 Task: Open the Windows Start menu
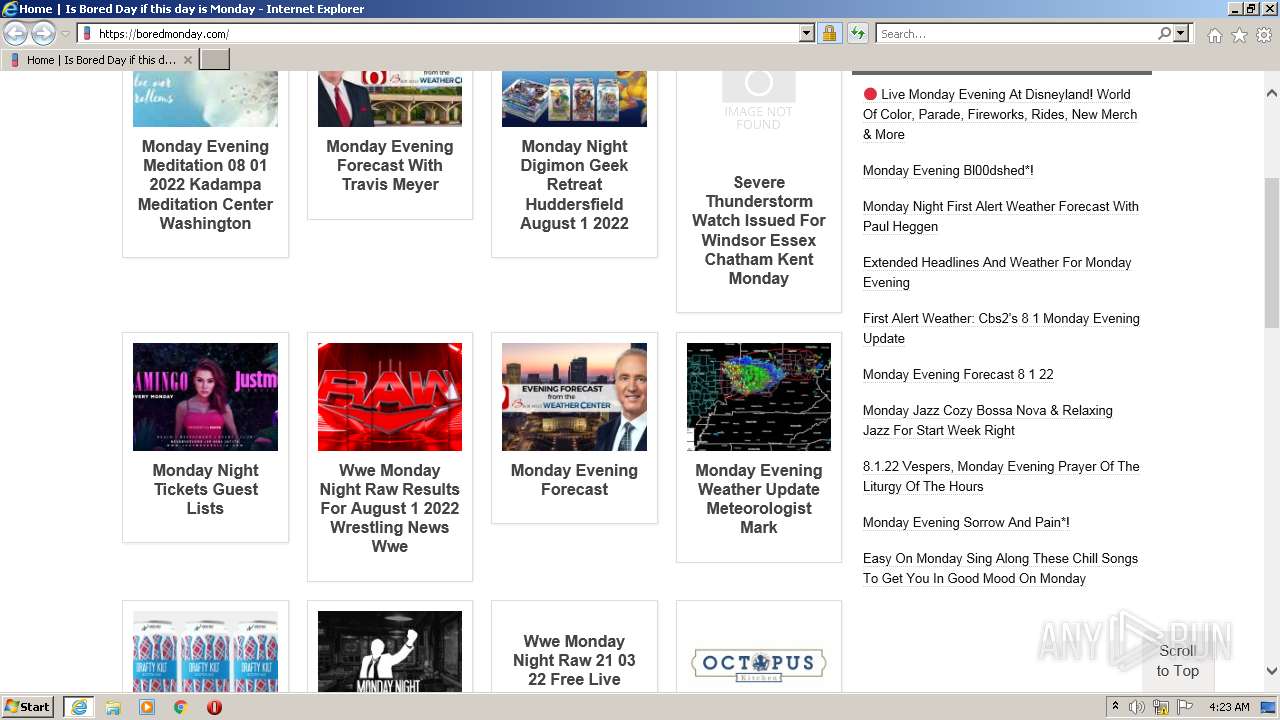click(x=28, y=707)
